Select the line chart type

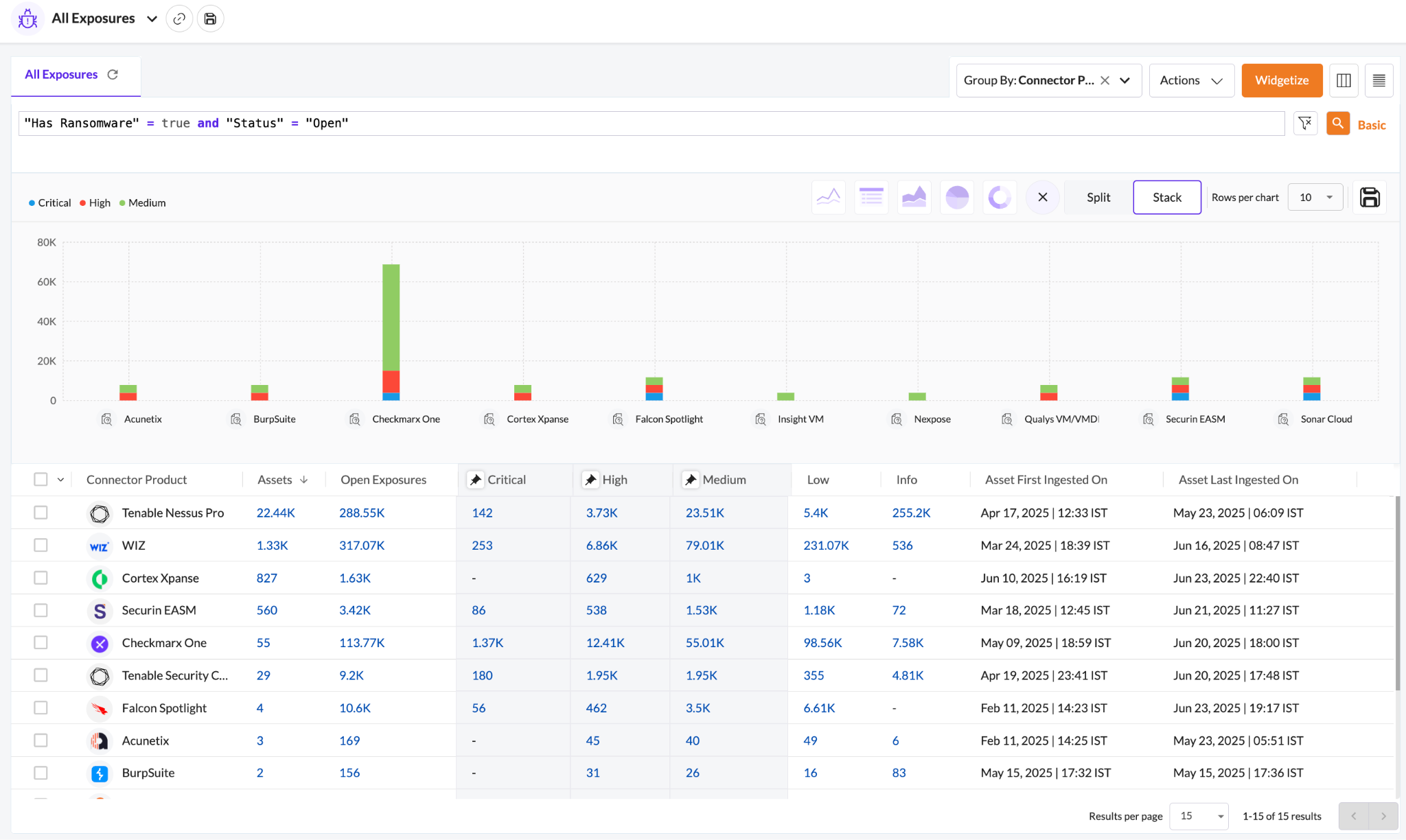coord(828,198)
